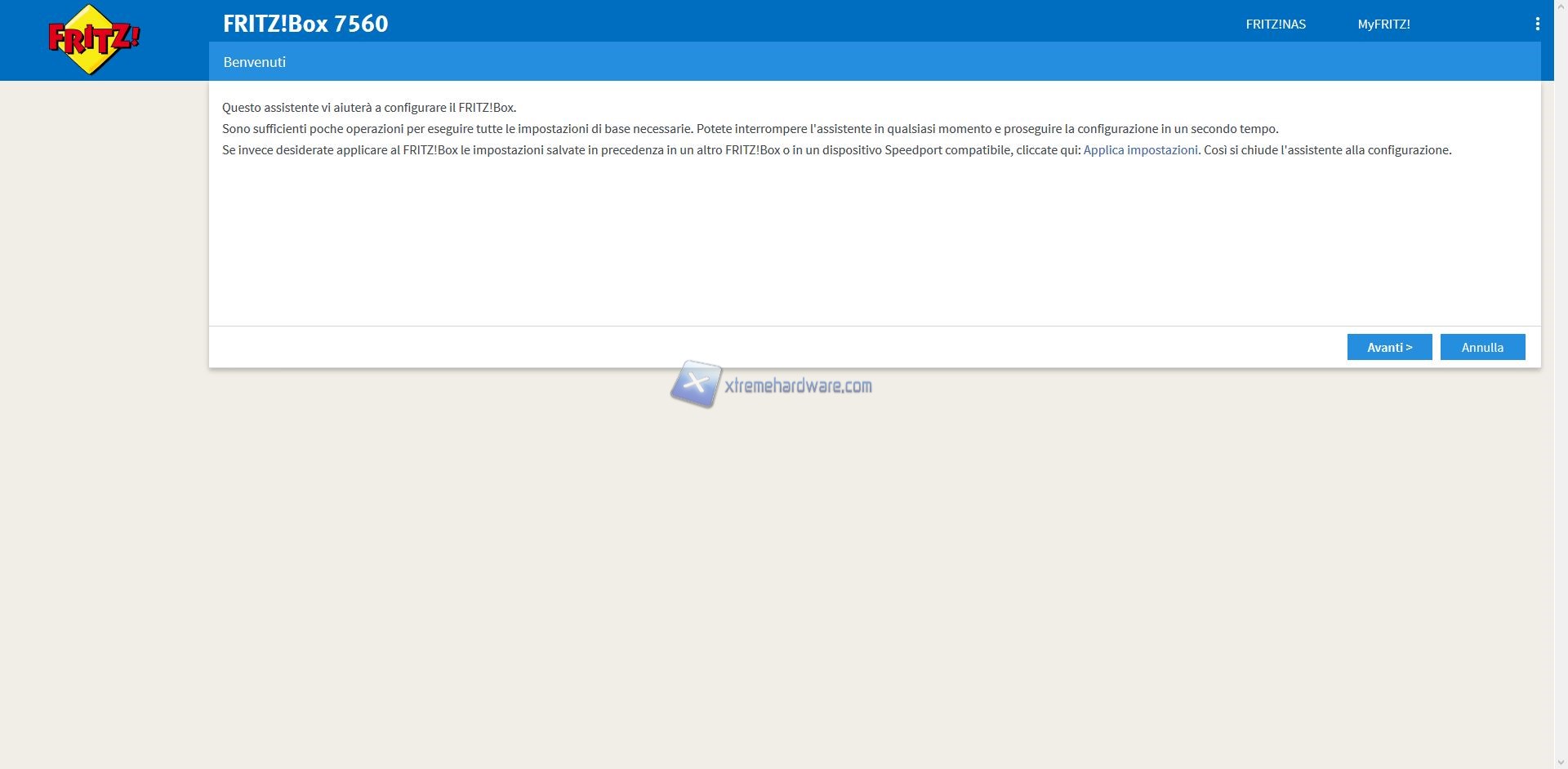Click the 'Questo assistente vi aiuterà' sentence
1568x769 pixels.
pos(369,108)
